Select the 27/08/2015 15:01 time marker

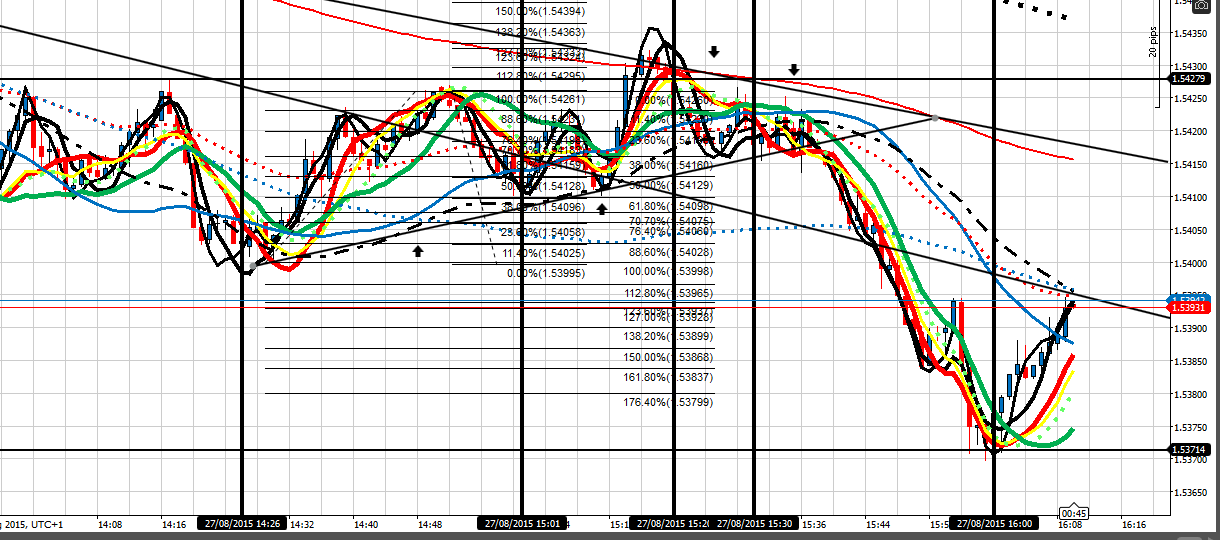pyautogui.click(x=523, y=523)
